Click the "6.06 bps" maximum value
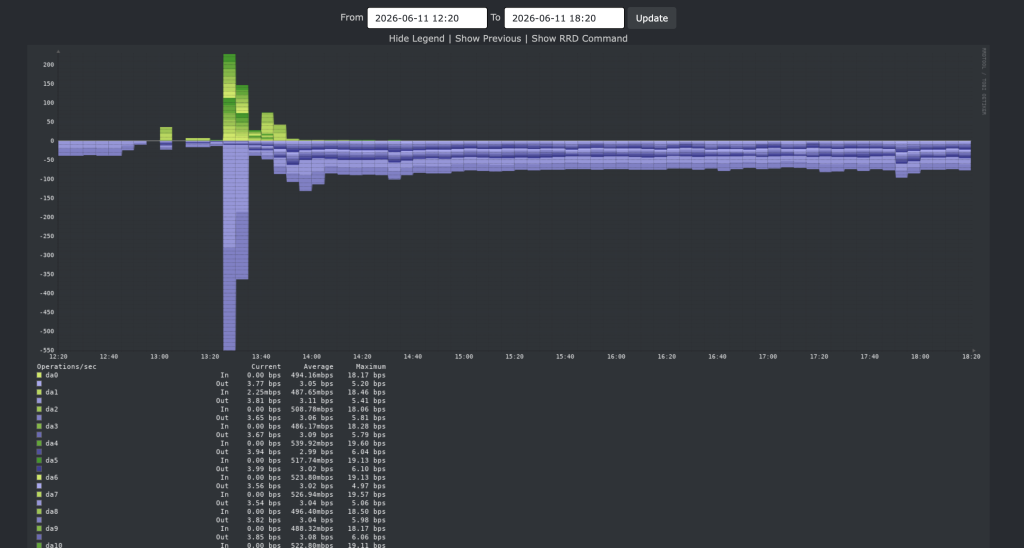This screenshot has height=548, width=1024. point(368,537)
